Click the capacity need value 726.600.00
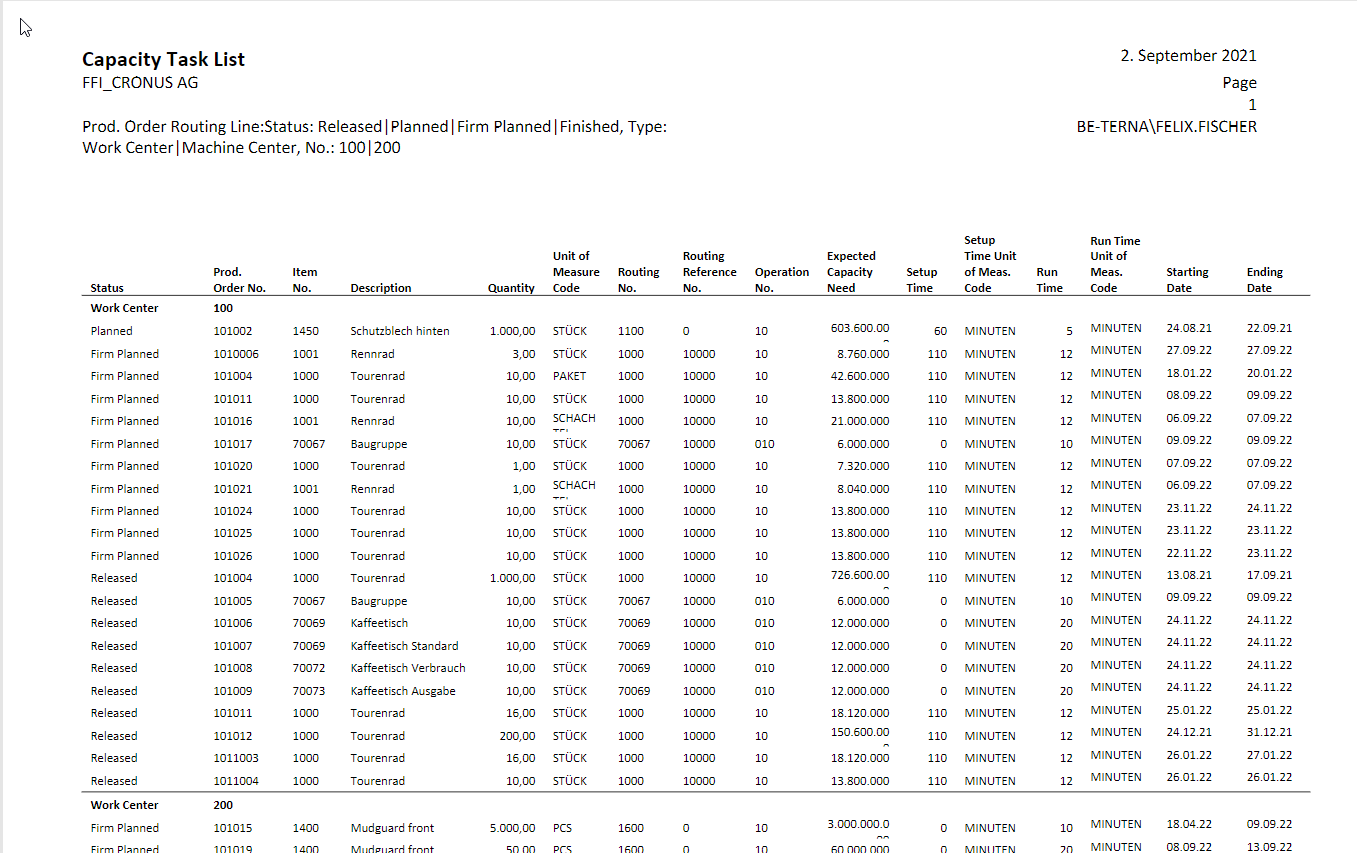 pyautogui.click(x=860, y=575)
